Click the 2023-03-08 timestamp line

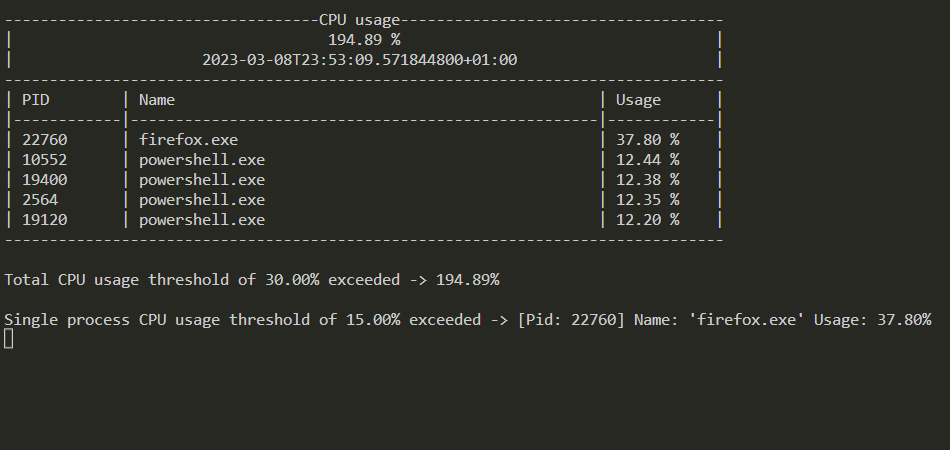point(359,60)
